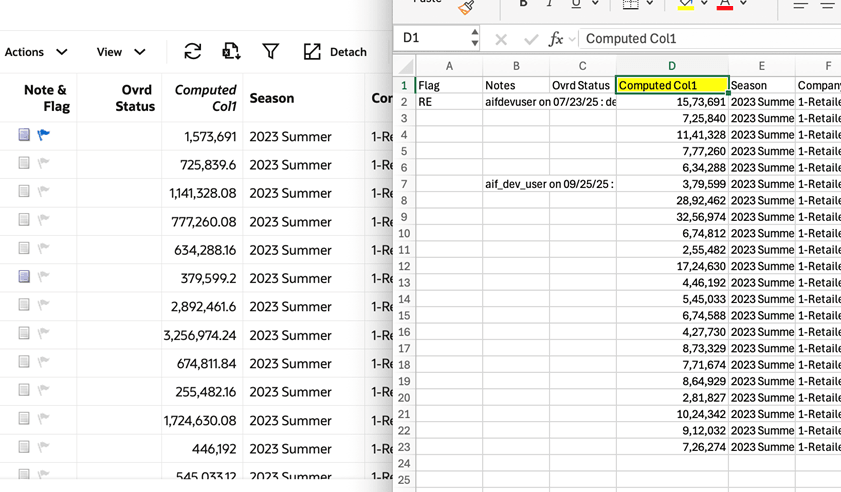
Task: Select cell D1 Computed Col1 in Excel
Action: (672, 85)
